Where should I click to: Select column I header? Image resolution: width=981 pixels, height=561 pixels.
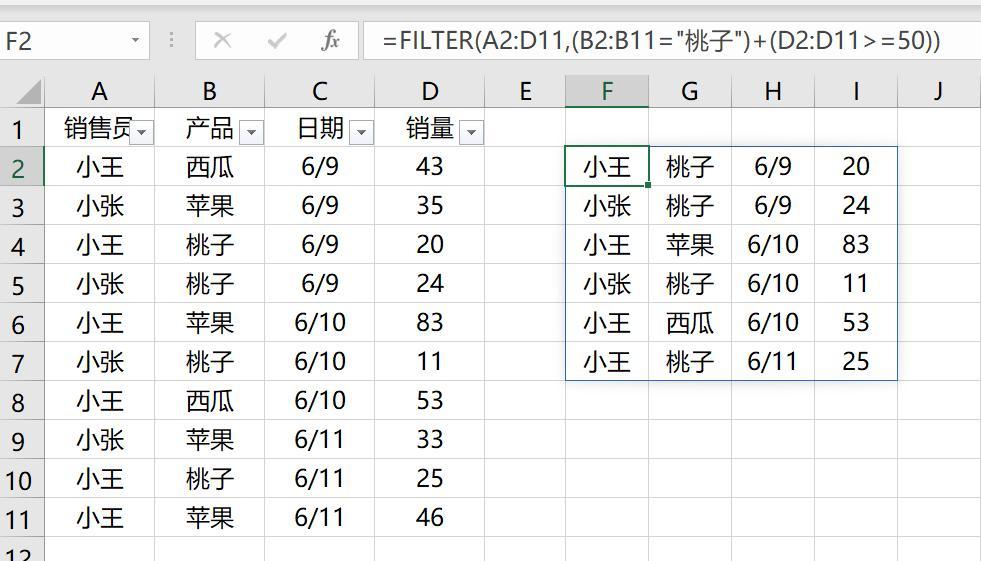[x=856, y=91]
